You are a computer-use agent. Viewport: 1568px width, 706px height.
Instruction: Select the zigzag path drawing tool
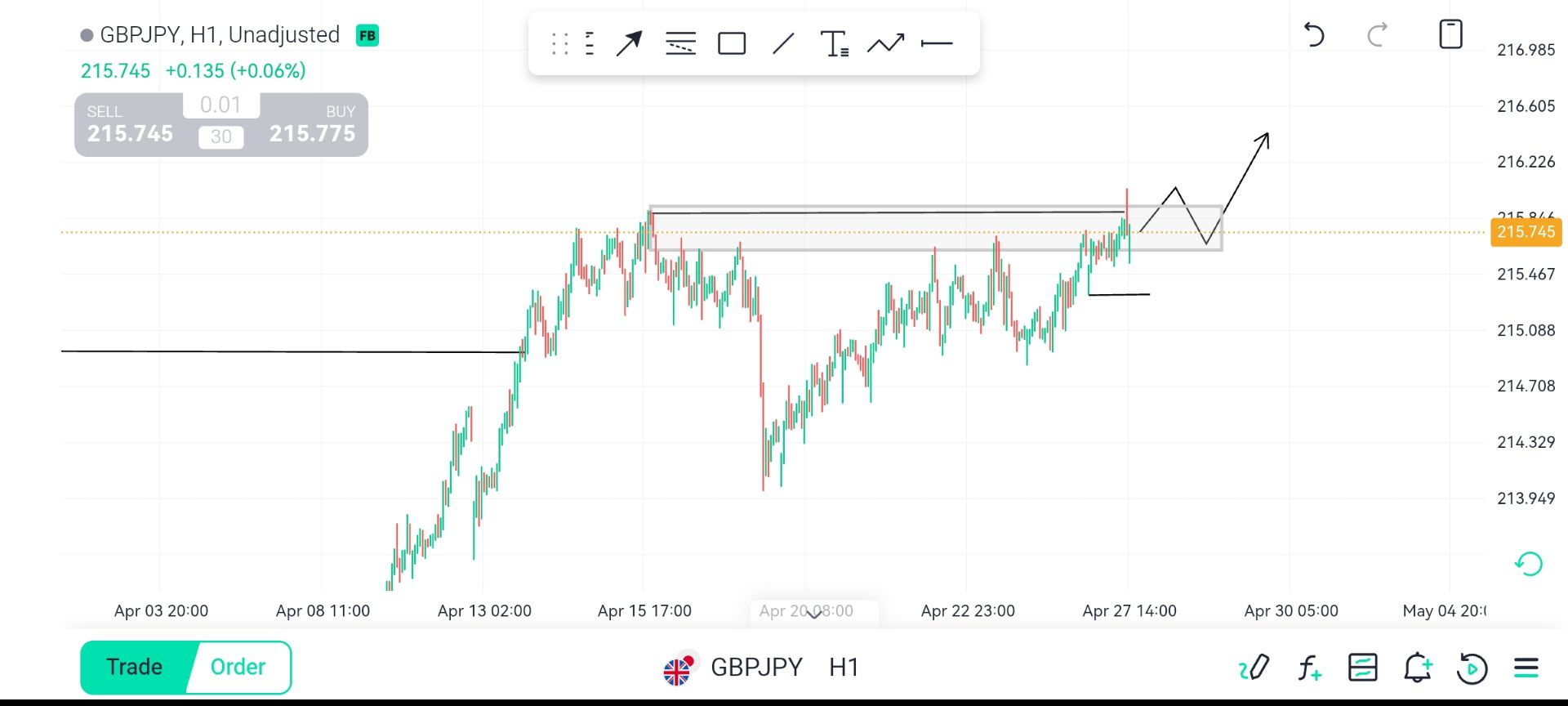tap(885, 43)
